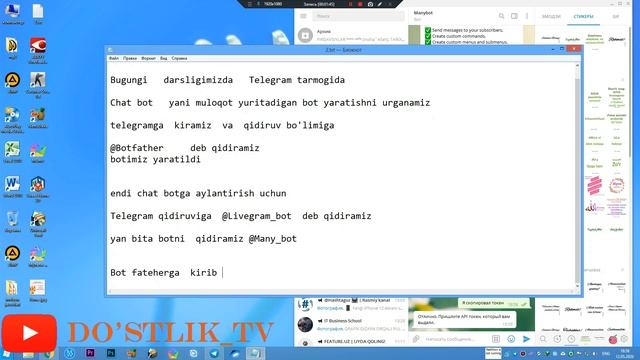Click the Premiere Pro icon on the taskbar
The image size is (640, 360).
pyautogui.click(x=90, y=353)
